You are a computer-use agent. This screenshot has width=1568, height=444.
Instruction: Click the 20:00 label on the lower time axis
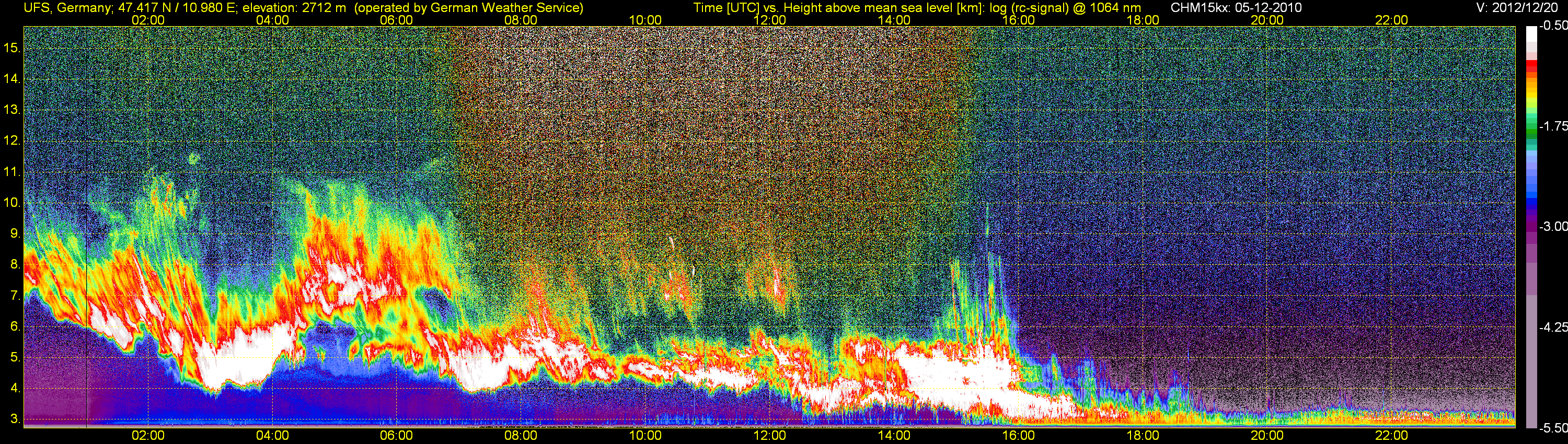coord(1267,436)
